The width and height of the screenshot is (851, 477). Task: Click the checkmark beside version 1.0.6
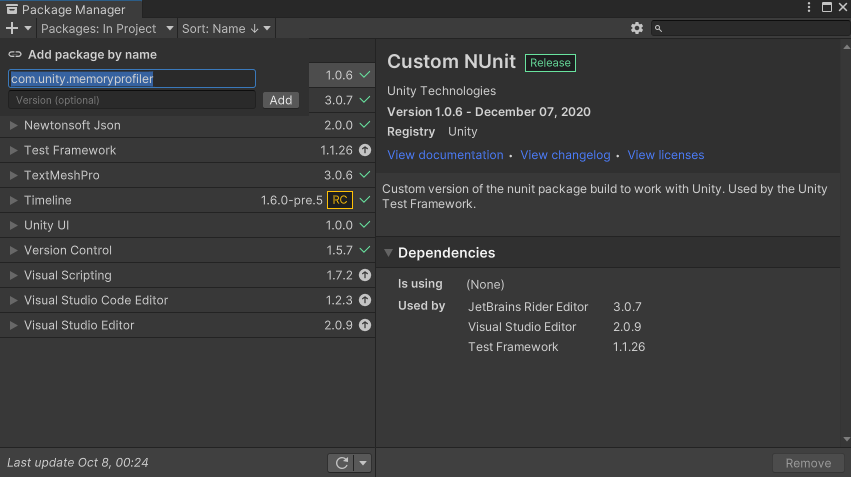click(365, 75)
